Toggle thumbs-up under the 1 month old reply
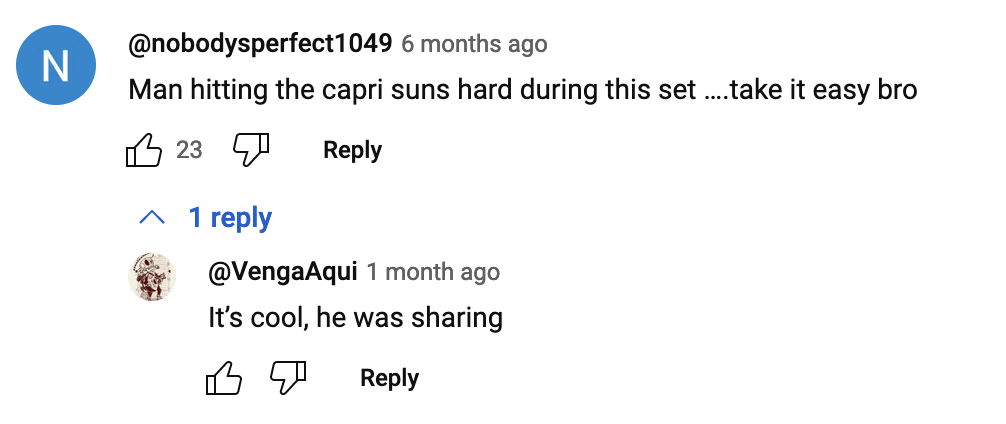The width and height of the screenshot is (1006, 424). (x=224, y=379)
